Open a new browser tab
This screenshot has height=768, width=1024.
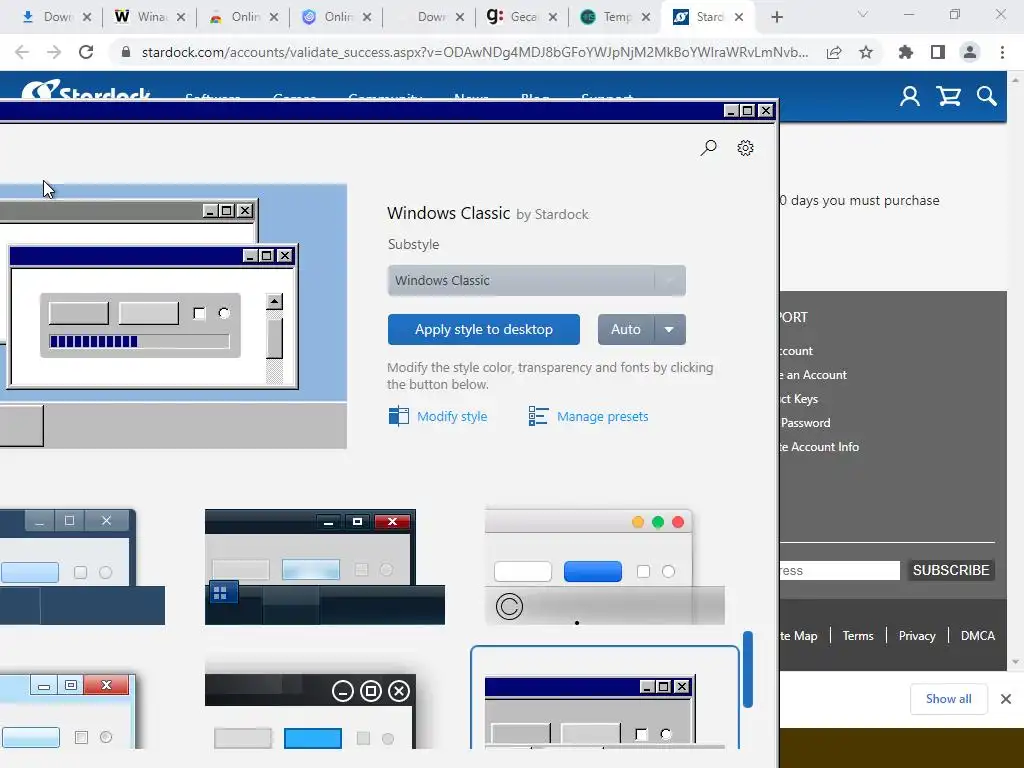pos(776,17)
